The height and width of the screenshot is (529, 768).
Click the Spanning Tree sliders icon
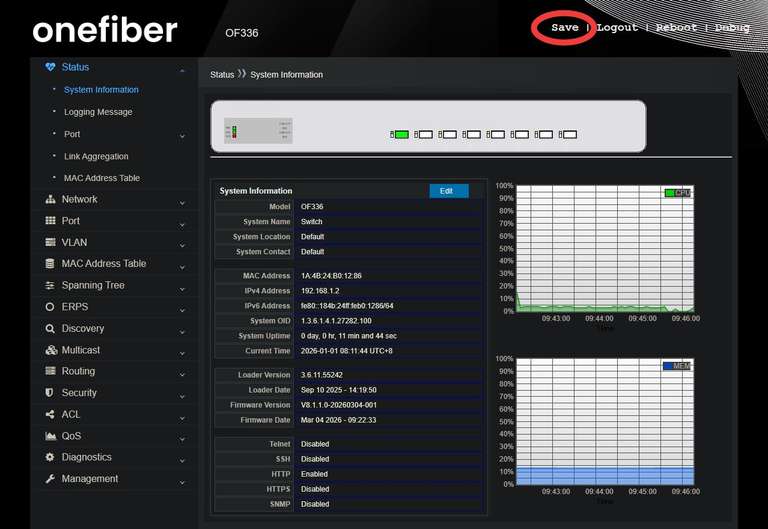(50, 285)
